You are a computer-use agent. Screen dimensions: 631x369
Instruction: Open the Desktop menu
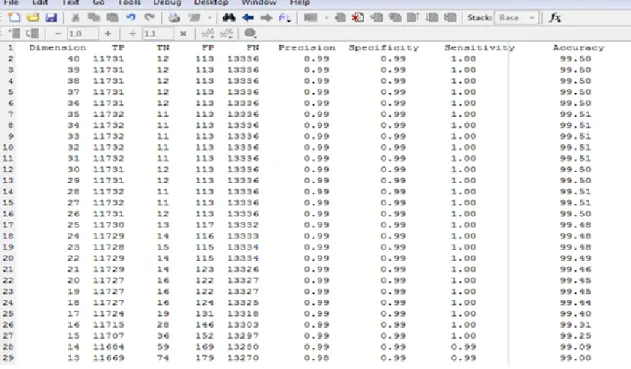click(x=211, y=3)
